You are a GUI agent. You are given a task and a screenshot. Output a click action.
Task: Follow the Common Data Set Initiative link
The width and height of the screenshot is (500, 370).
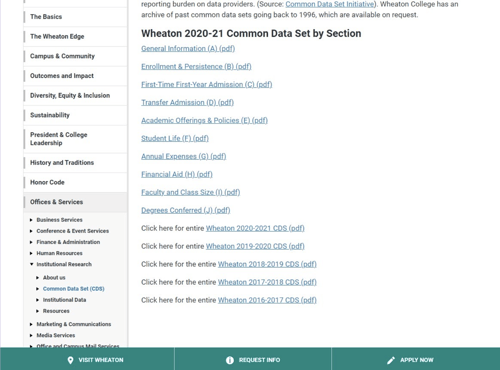(330, 4)
